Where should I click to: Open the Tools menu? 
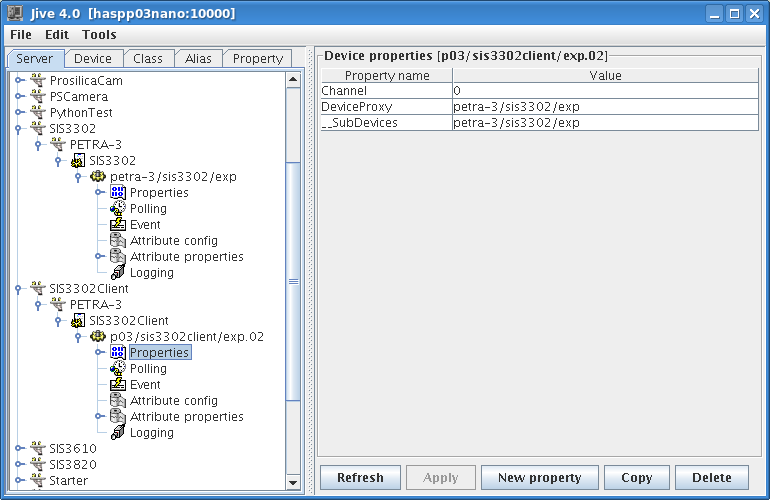(x=99, y=35)
